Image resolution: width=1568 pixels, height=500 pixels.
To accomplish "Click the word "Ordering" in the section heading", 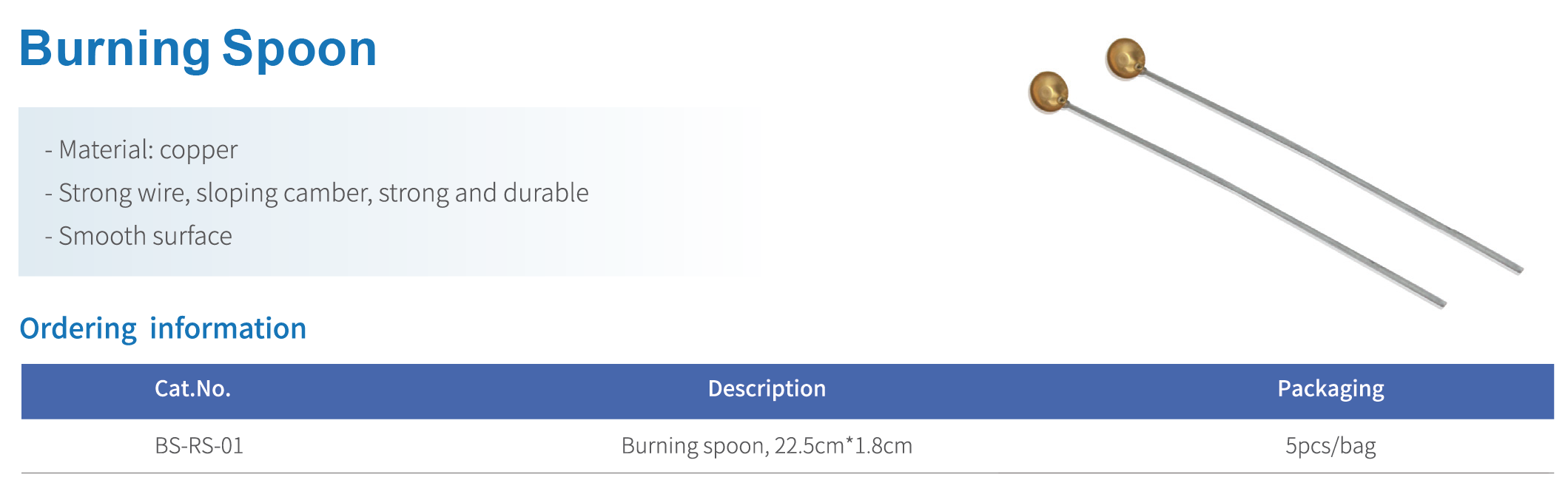I will [78, 328].
